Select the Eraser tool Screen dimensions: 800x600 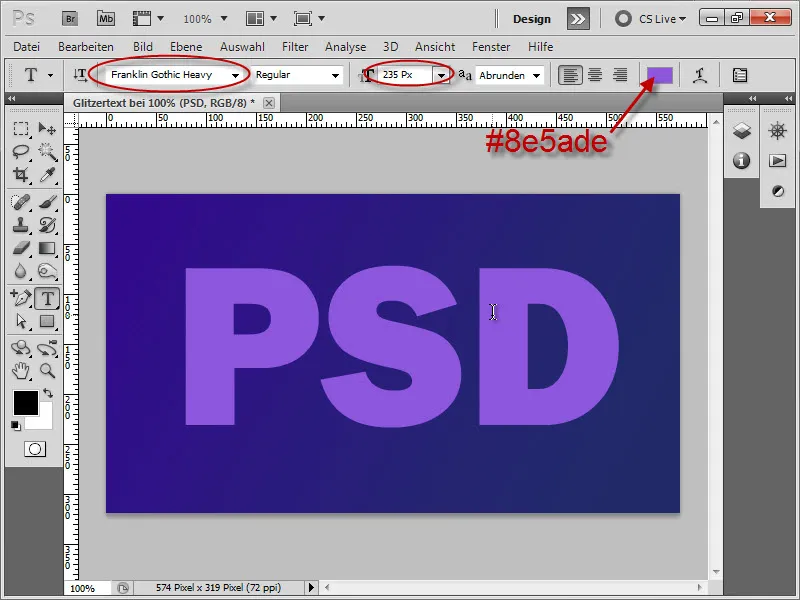coord(21,248)
